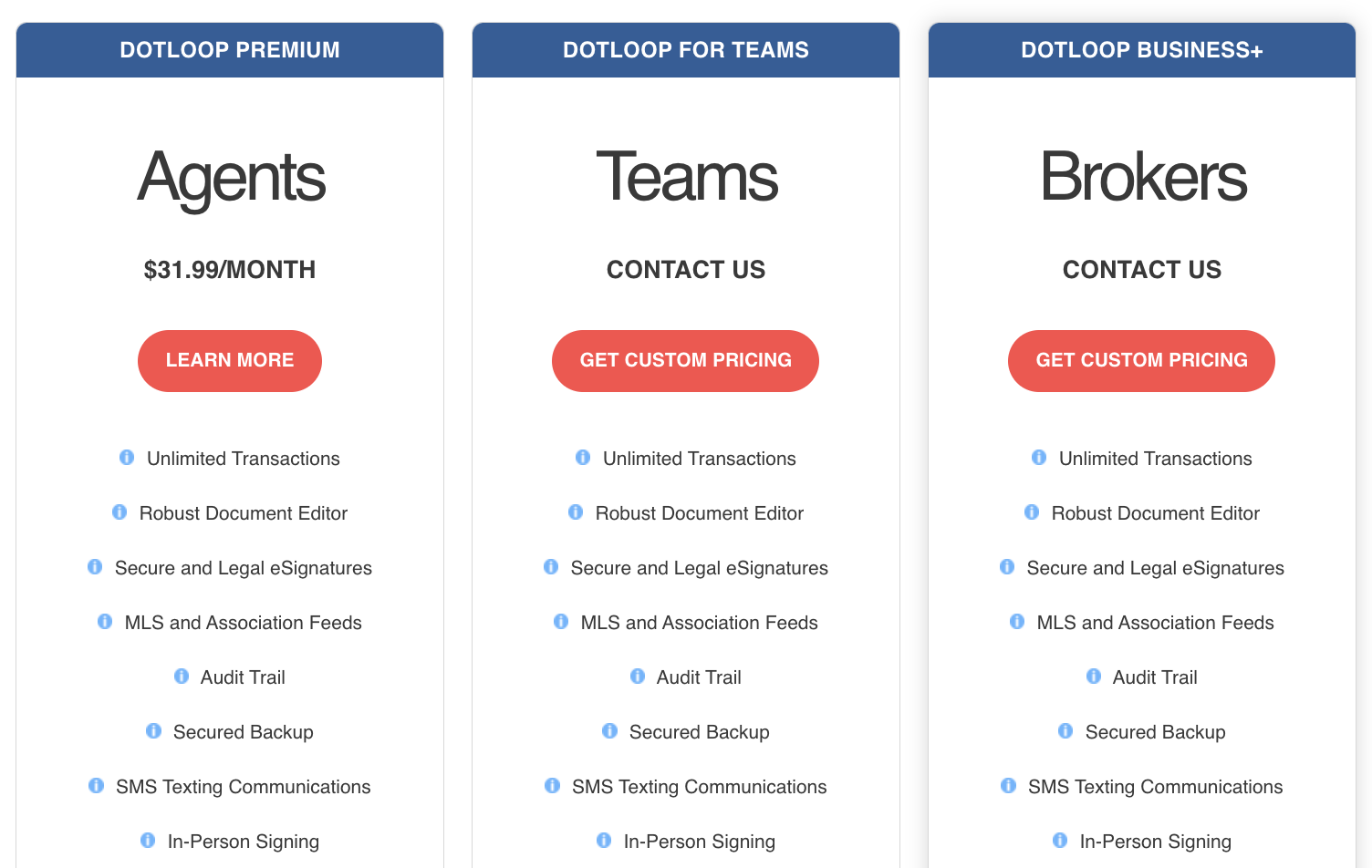Show info for Brokers SMS Texting Communications
The image size is (1372, 868).
1008,785
